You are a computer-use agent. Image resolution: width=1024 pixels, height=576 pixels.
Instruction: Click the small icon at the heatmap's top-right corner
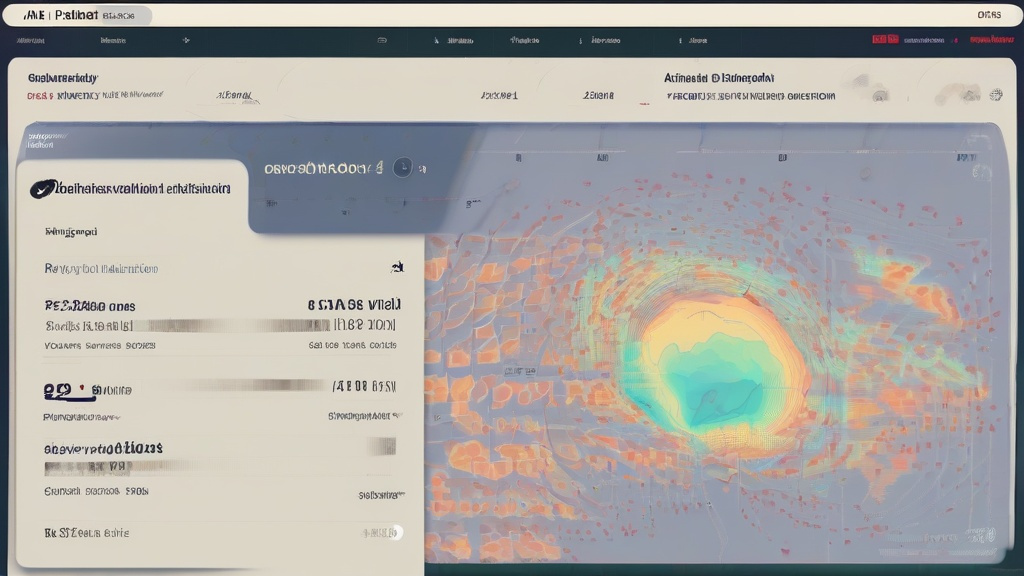pyautogui.click(x=982, y=171)
